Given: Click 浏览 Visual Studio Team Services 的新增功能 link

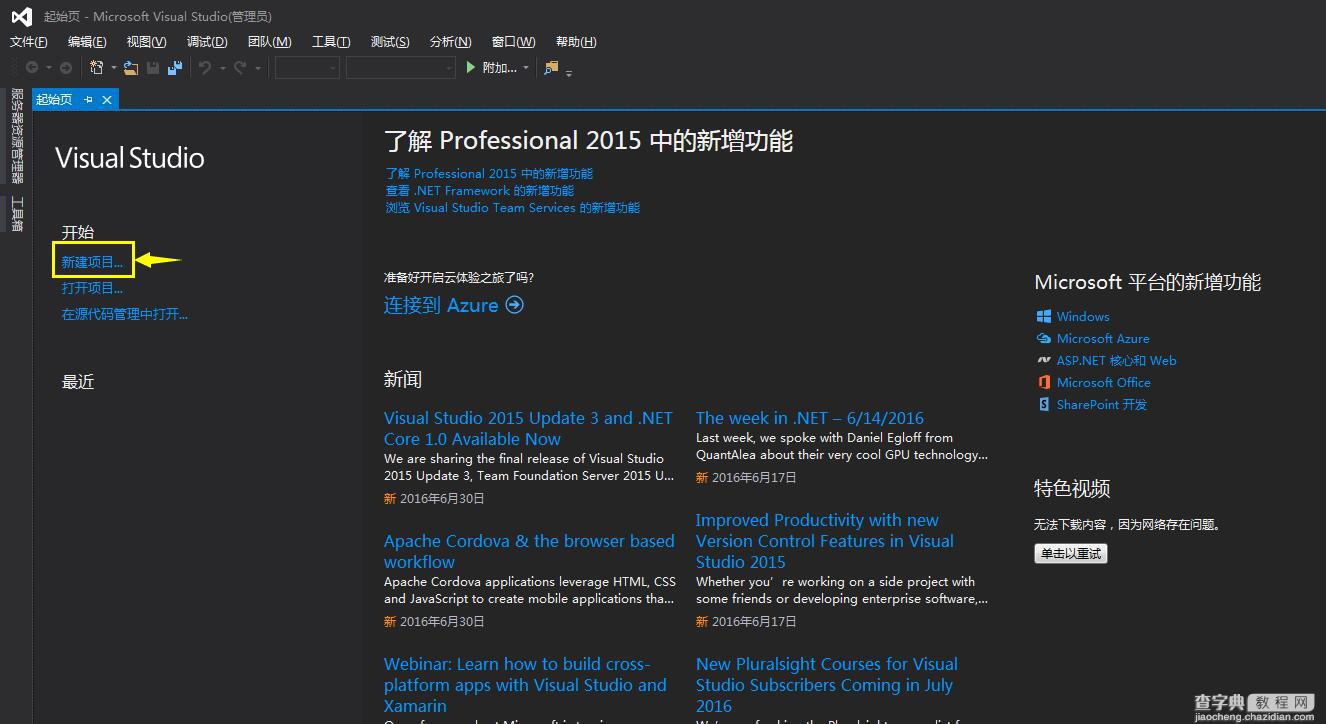Looking at the screenshot, I should tap(513, 207).
